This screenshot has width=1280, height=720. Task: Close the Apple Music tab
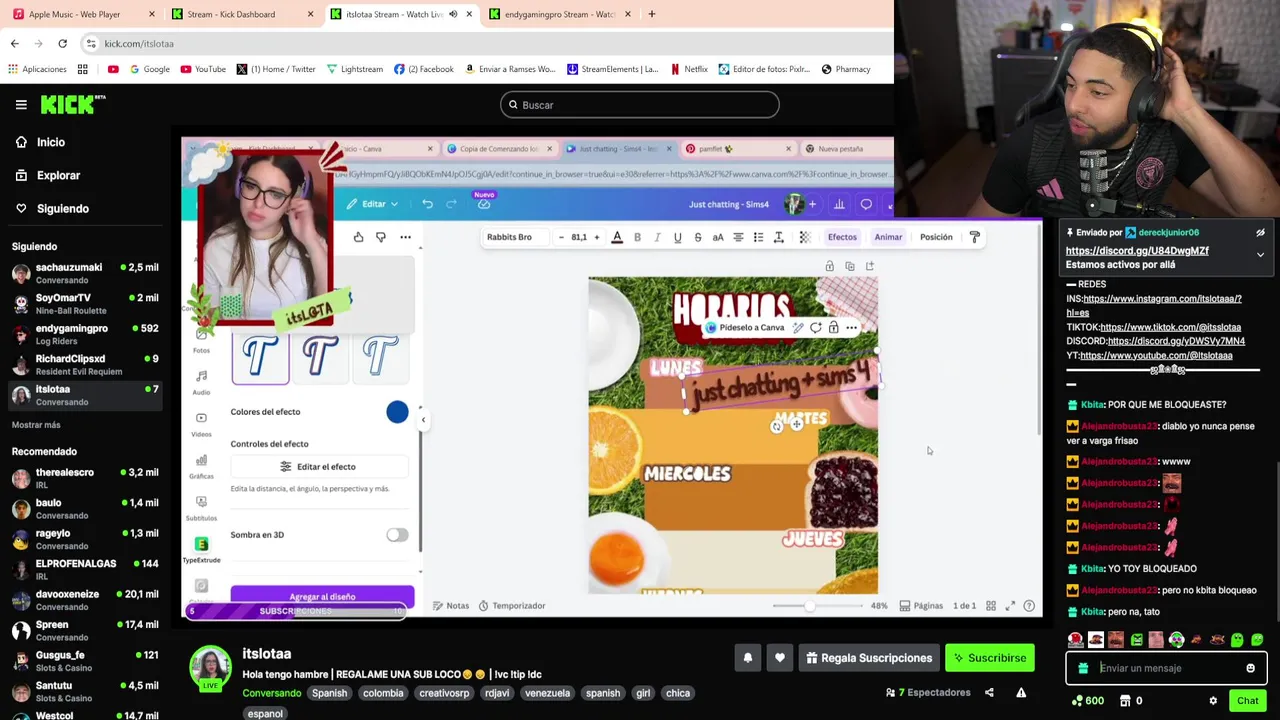[x=151, y=14]
